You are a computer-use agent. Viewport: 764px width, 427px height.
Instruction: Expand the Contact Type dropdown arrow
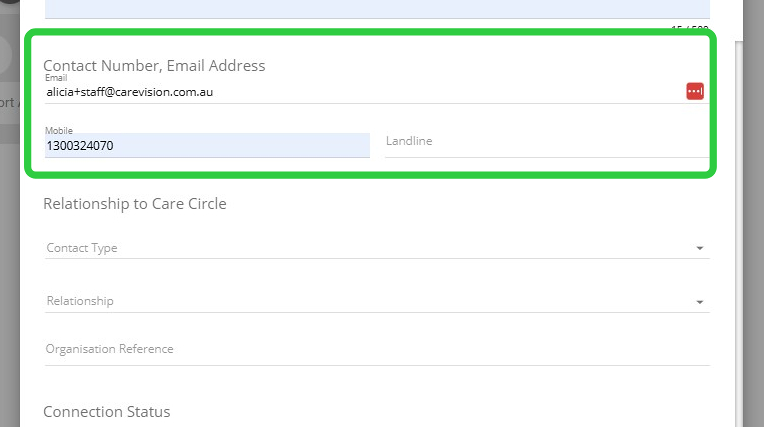[699, 248]
